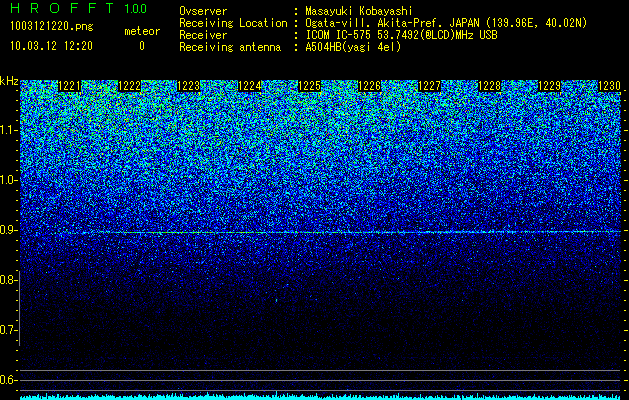Click the 1225 time marker
This screenshot has width=629, height=400.
pyautogui.click(x=309, y=86)
